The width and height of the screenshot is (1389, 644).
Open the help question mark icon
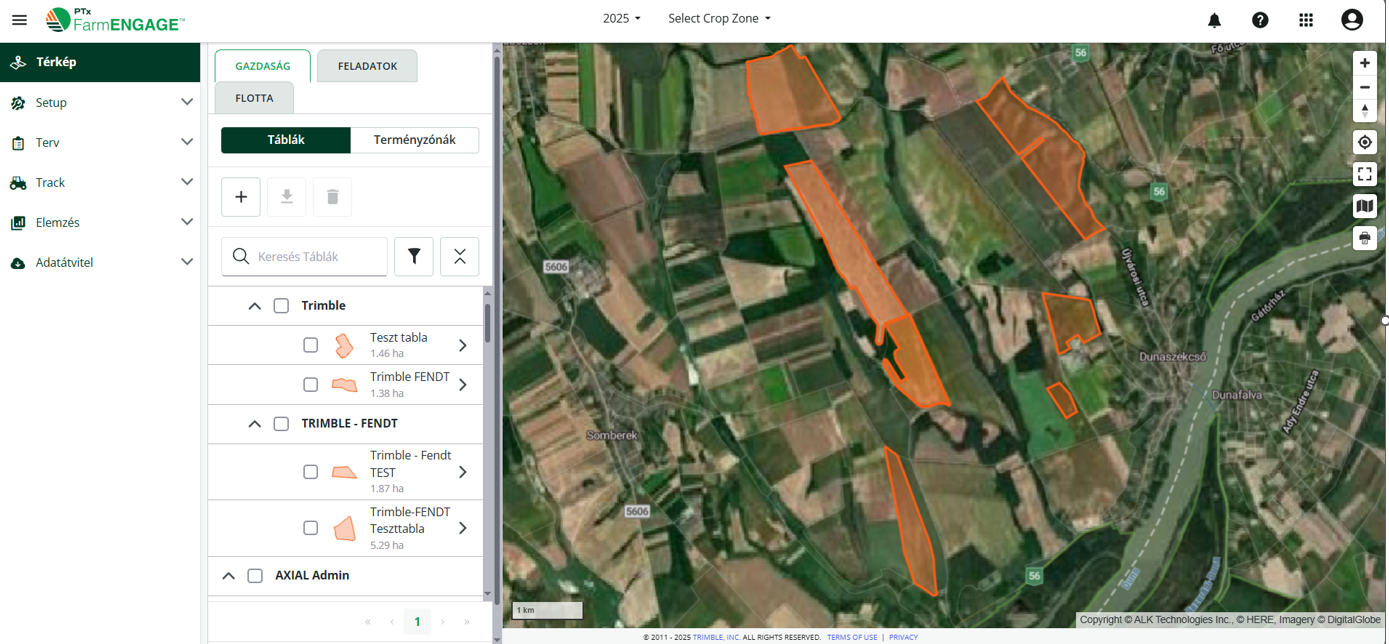pos(1260,20)
